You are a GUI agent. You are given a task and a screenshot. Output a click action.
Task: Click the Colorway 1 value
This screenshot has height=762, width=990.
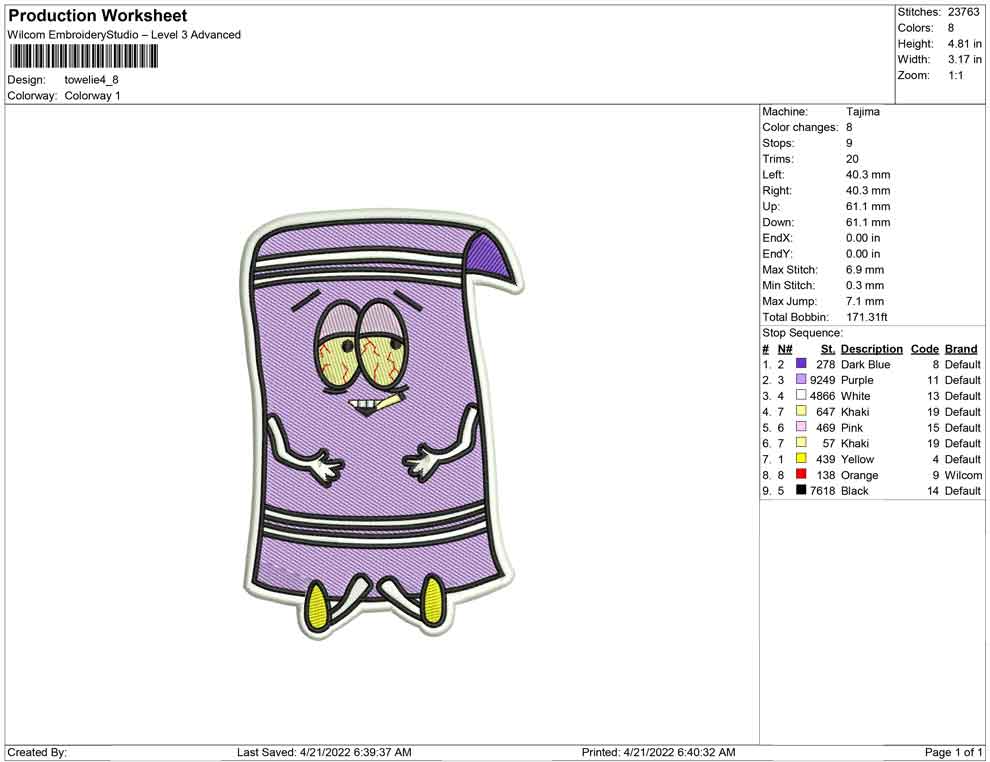click(x=92, y=96)
